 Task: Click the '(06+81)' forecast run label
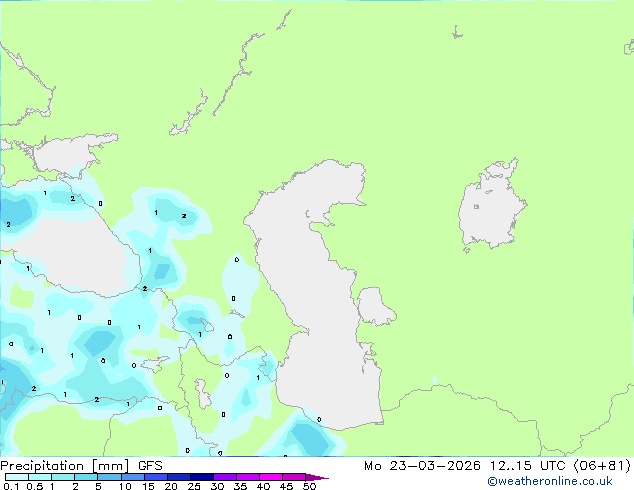602,466
